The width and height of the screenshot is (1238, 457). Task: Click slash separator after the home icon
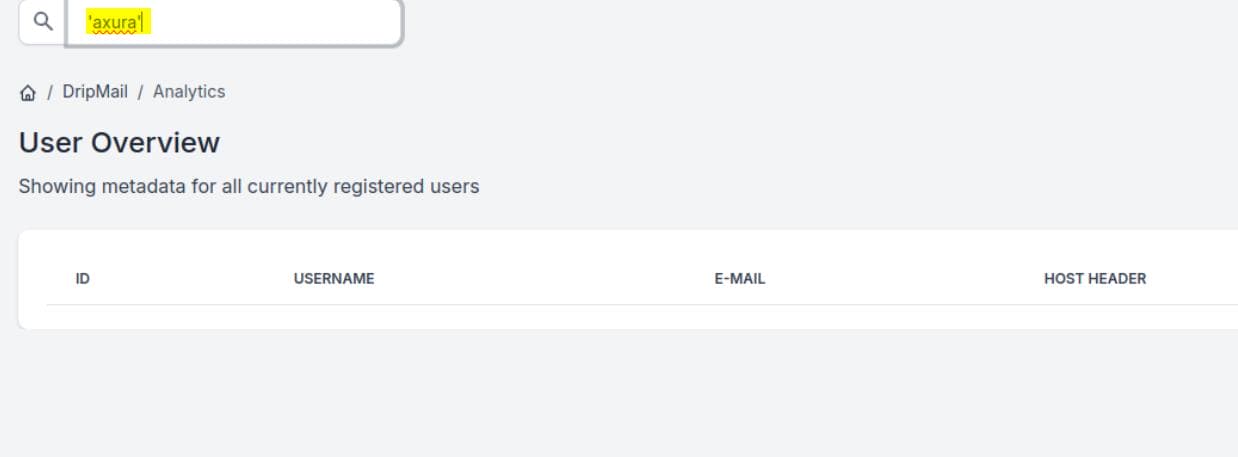pos(50,92)
